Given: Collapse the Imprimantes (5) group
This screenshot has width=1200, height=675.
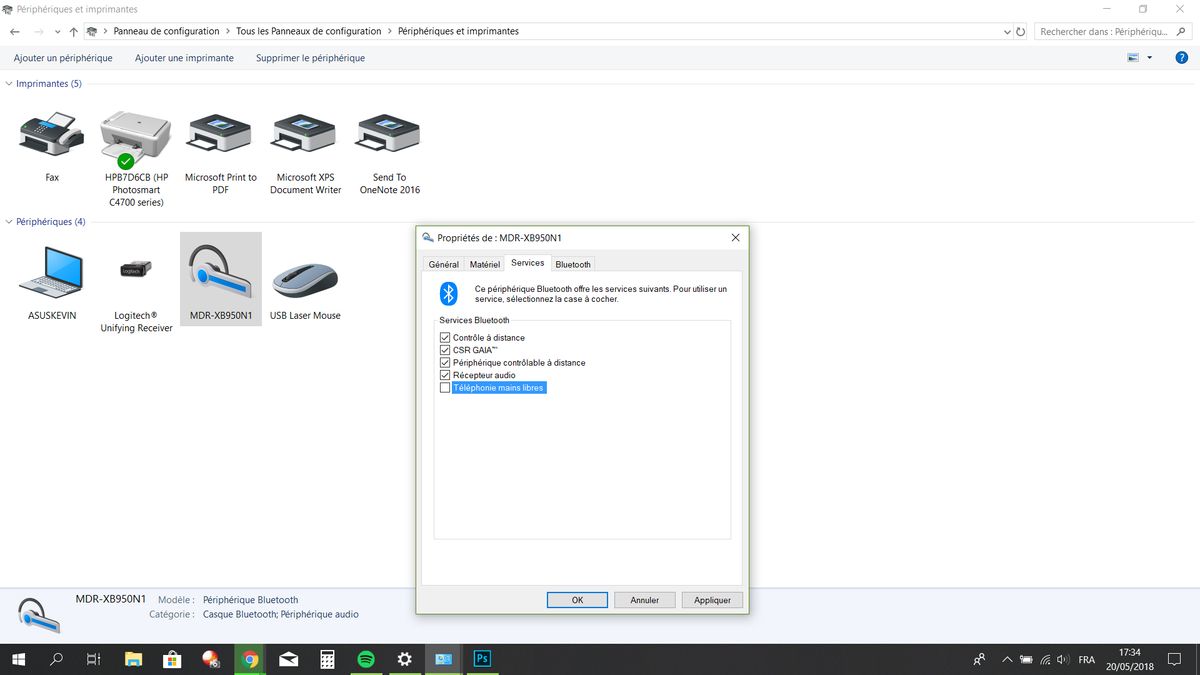Looking at the screenshot, I should 10,84.
